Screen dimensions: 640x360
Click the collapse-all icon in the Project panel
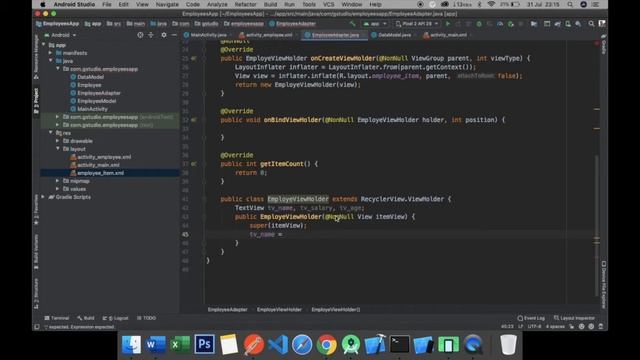151,35
